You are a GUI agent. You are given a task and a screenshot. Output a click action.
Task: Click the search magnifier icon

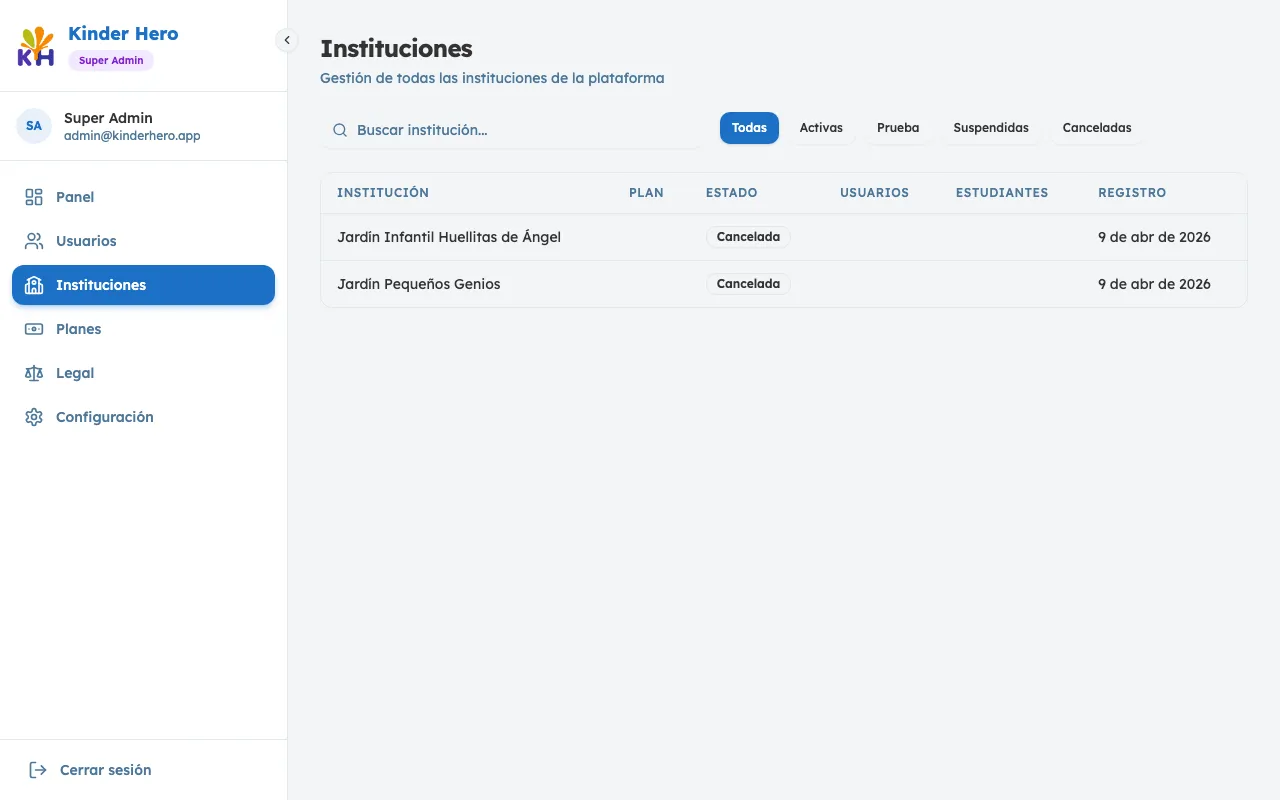(x=340, y=130)
